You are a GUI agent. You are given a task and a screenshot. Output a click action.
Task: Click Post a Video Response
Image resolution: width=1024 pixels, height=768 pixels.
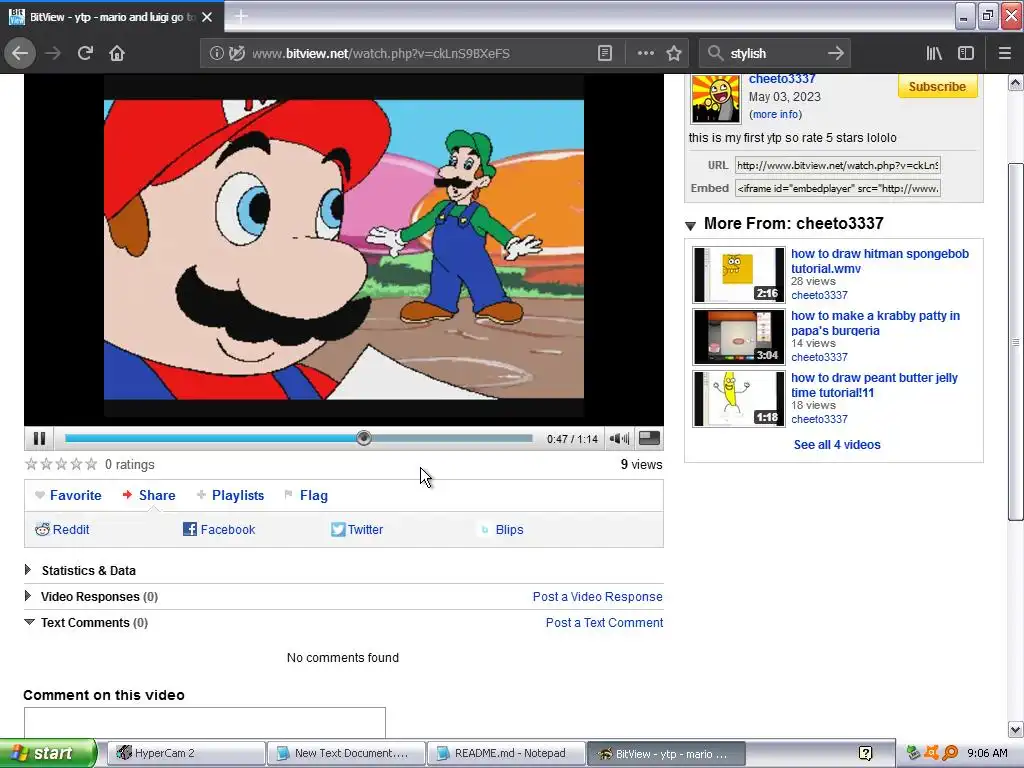coord(598,597)
